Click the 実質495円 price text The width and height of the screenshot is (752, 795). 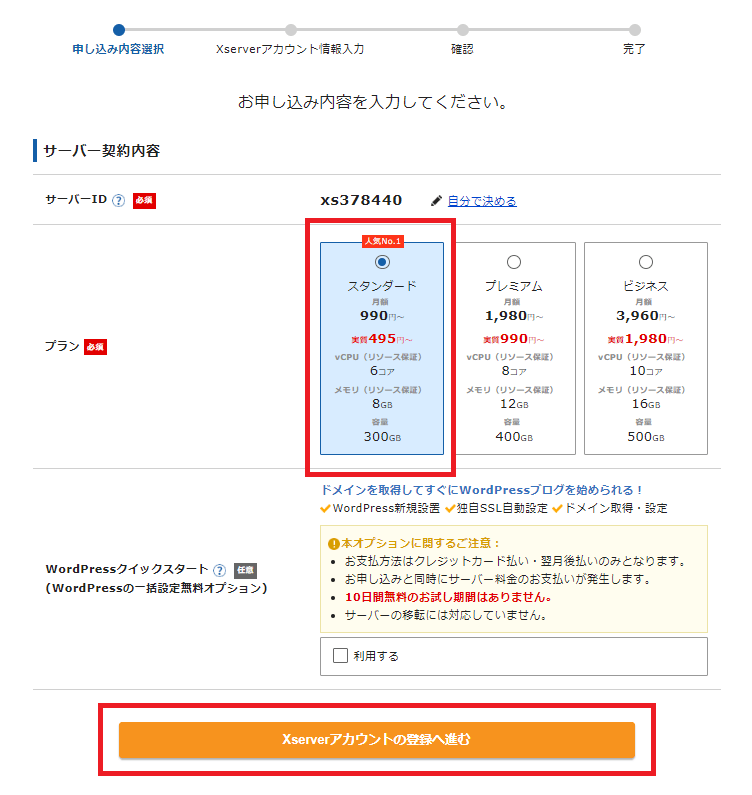point(382,339)
